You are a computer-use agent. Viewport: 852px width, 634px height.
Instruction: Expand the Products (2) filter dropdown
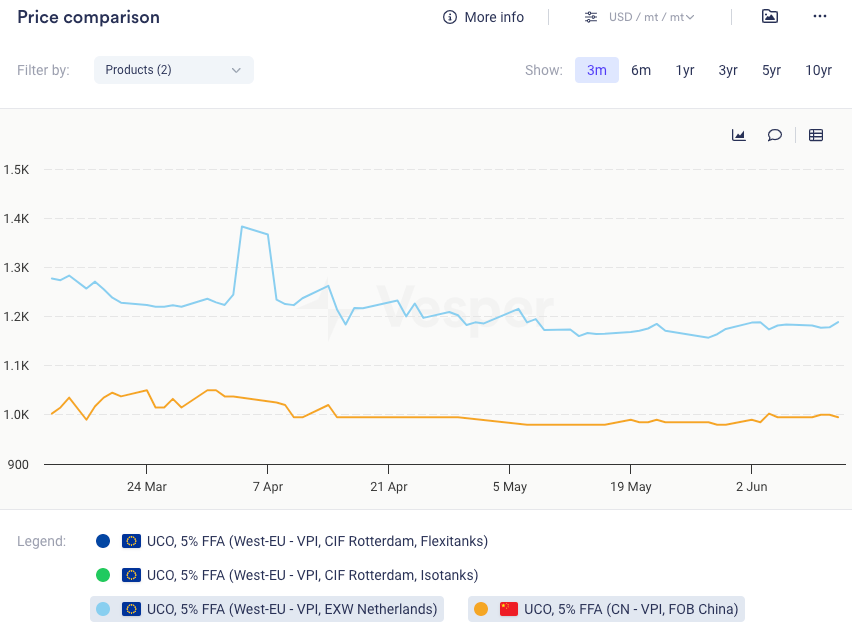click(x=174, y=70)
